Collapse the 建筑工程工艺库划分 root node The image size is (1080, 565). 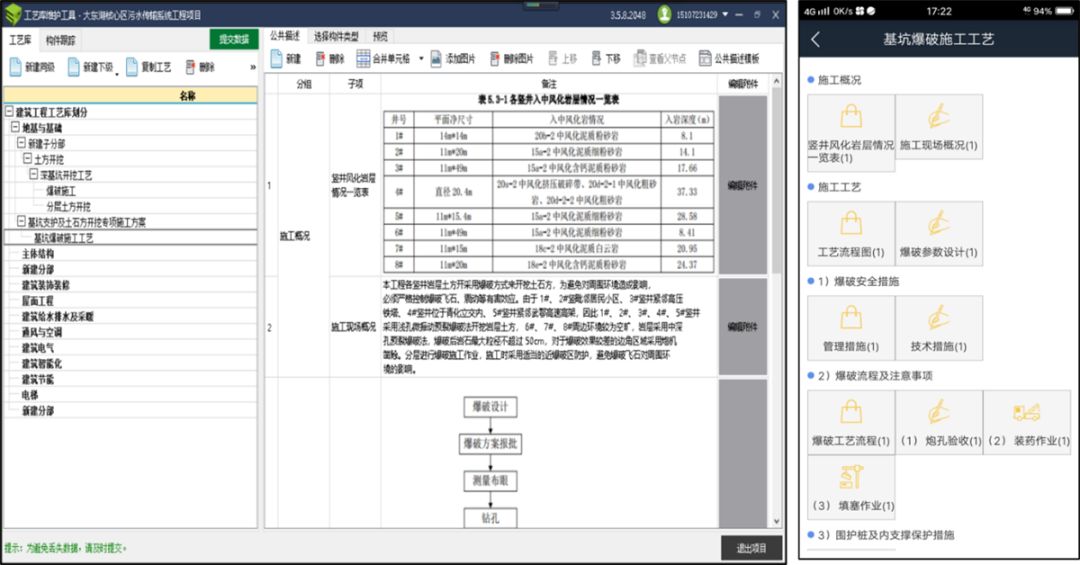9,112
